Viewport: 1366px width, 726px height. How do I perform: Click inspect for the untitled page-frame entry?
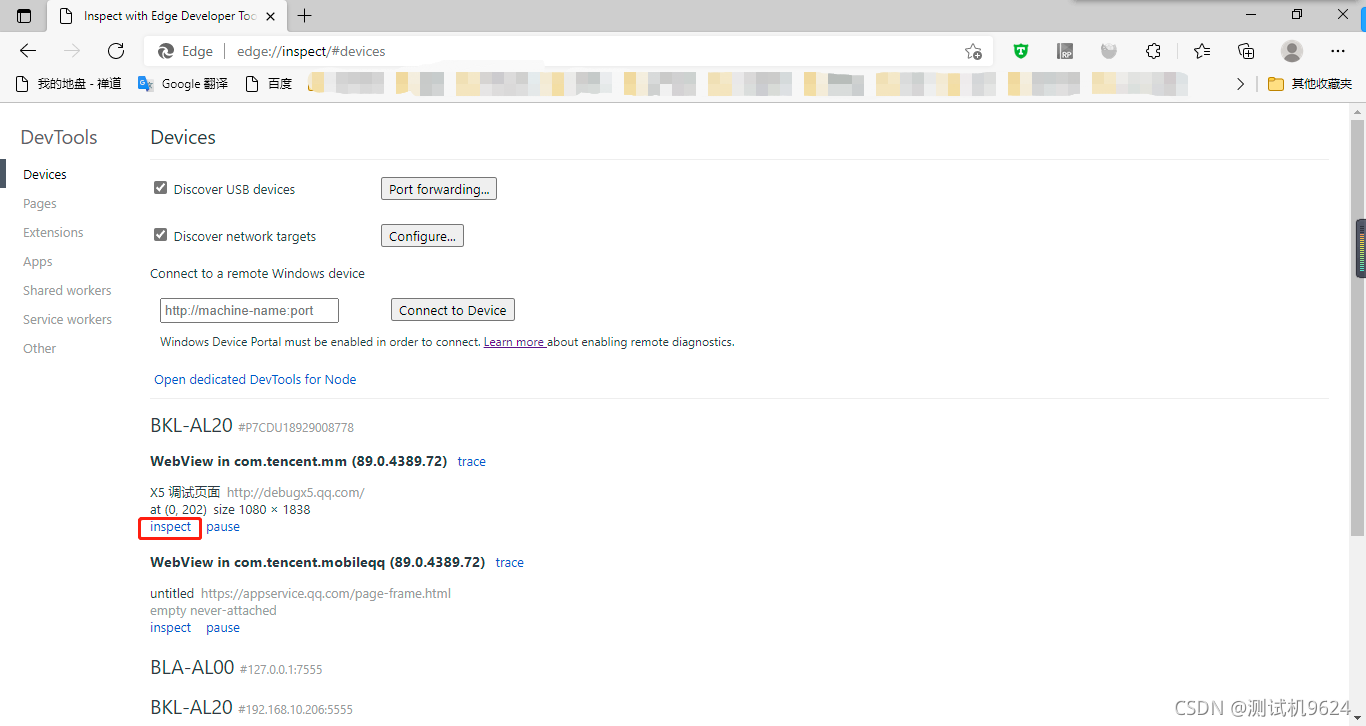(x=171, y=628)
